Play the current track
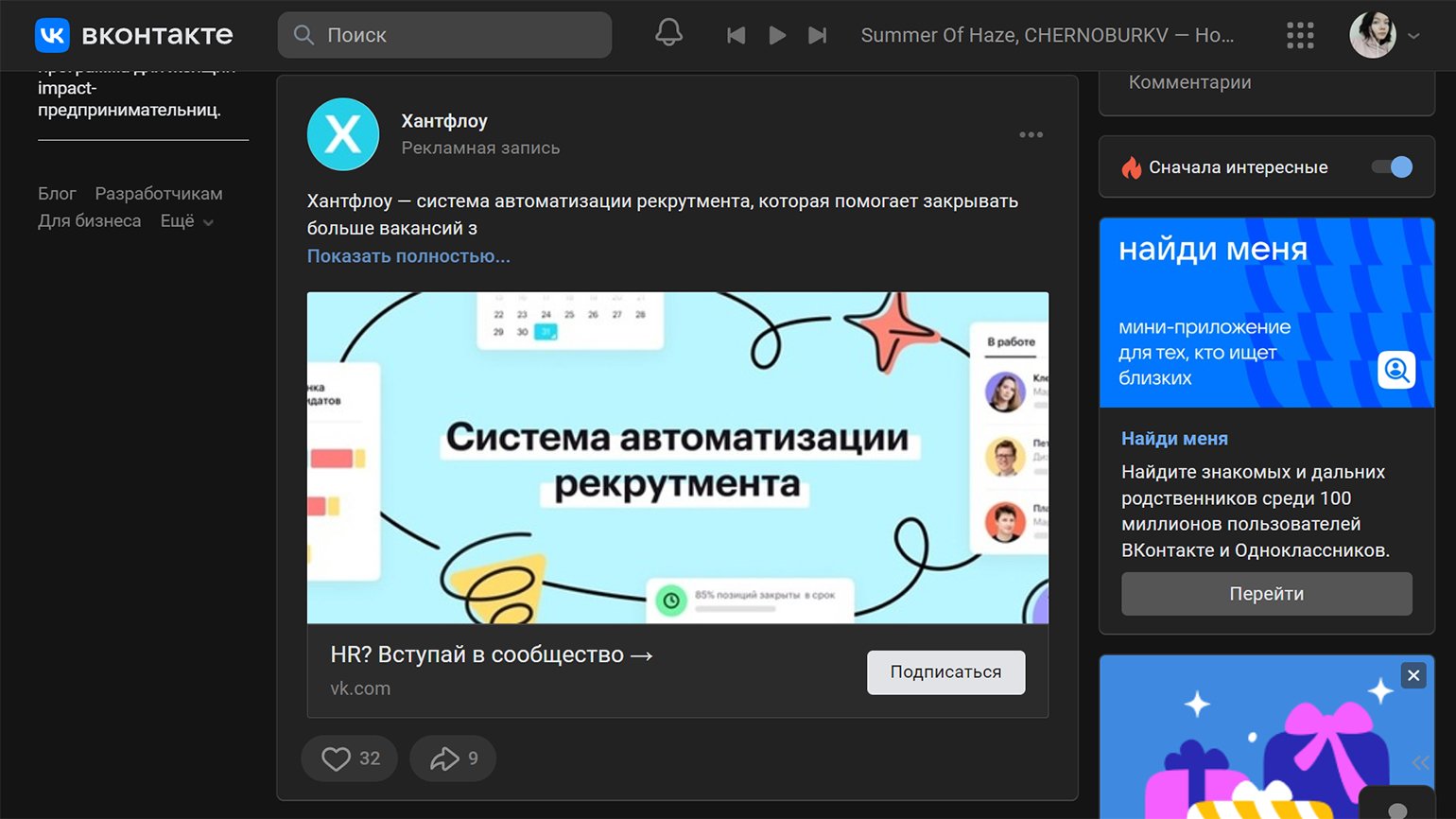The height and width of the screenshot is (819, 1456). point(777,35)
